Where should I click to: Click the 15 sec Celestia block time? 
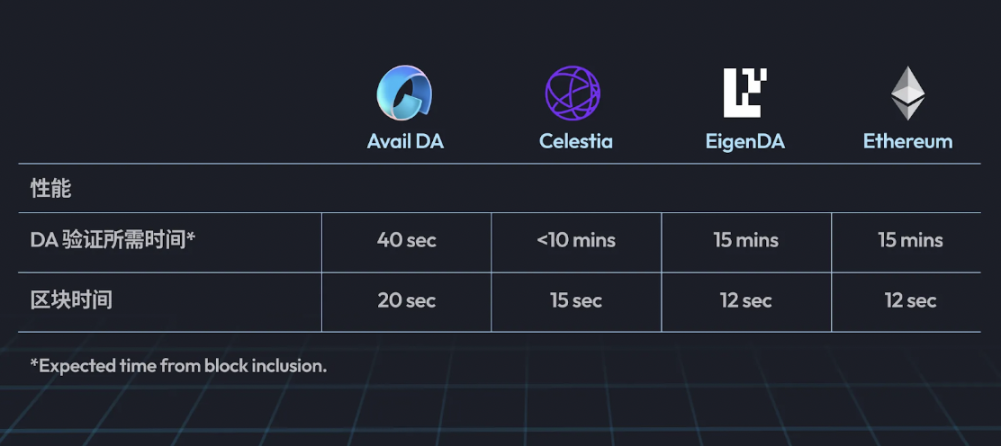576,301
